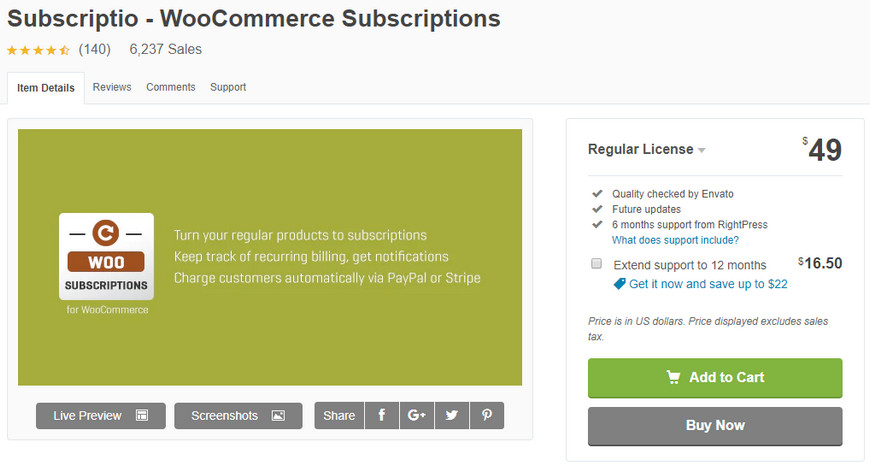
Task: Pin item using Pinterest icon
Action: point(487,415)
